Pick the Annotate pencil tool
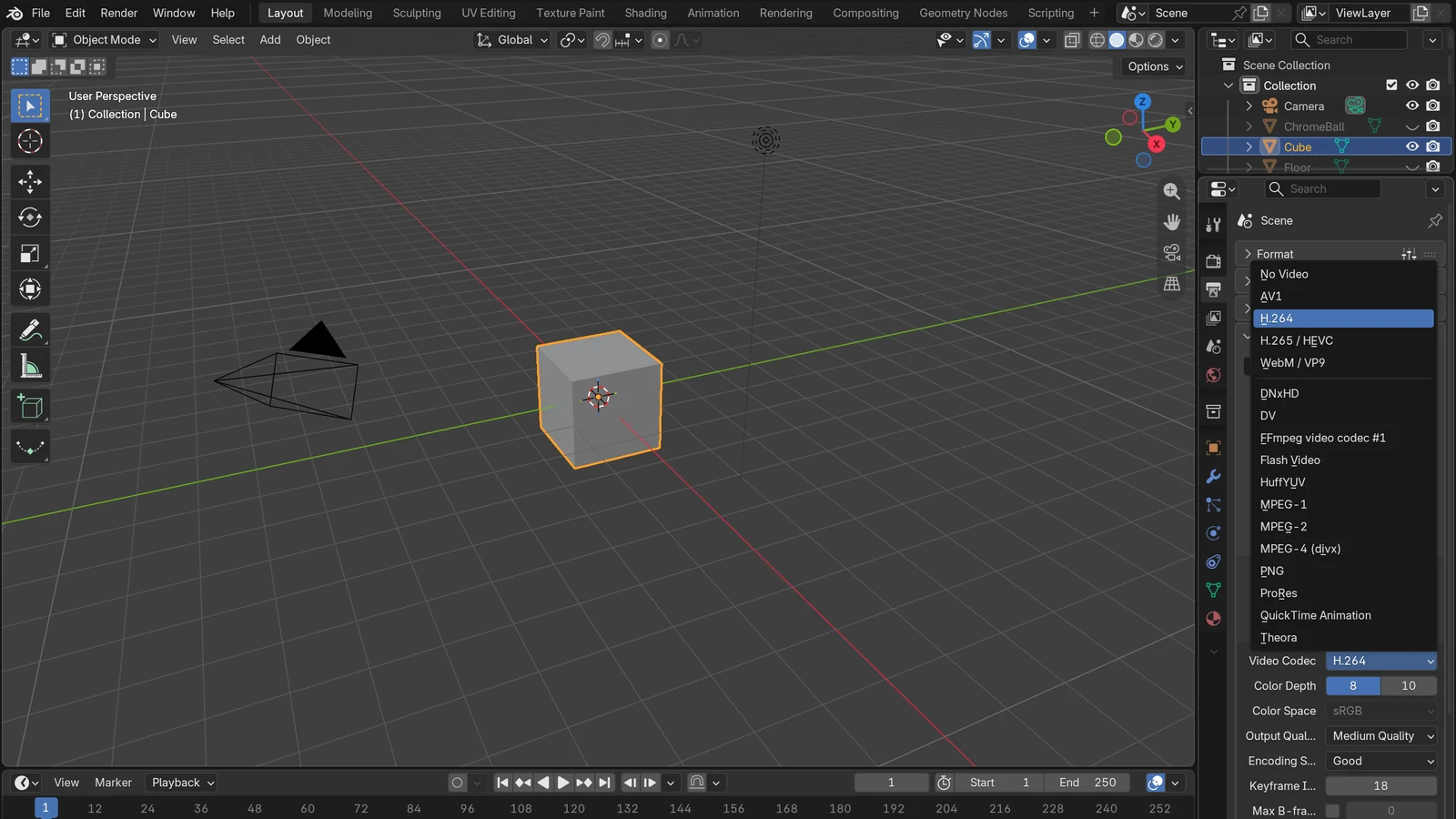1456x819 pixels. [x=30, y=330]
